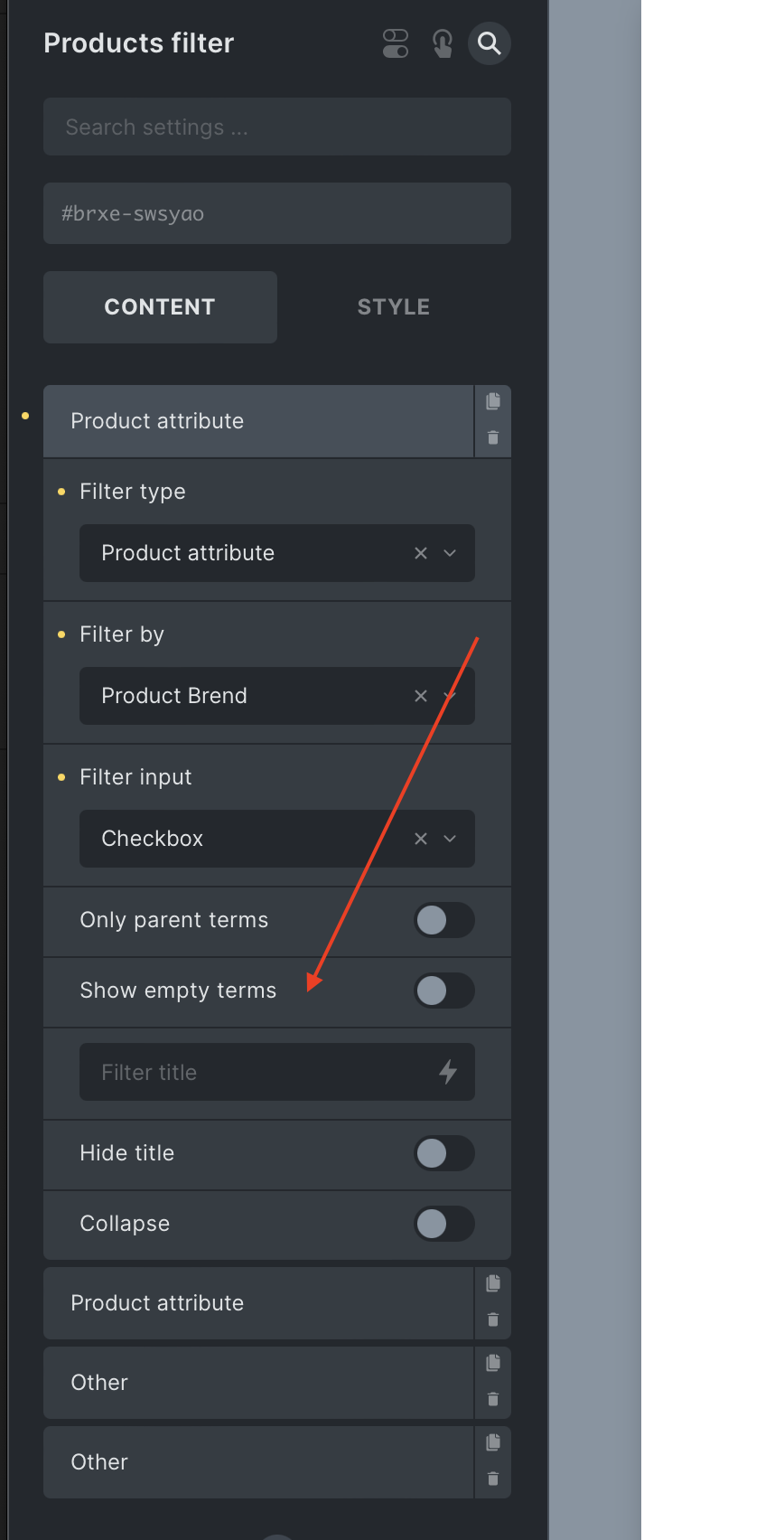This screenshot has width=784, height=1540.
Task: Open the conditions toggle-switches icon
Action: 396,43
